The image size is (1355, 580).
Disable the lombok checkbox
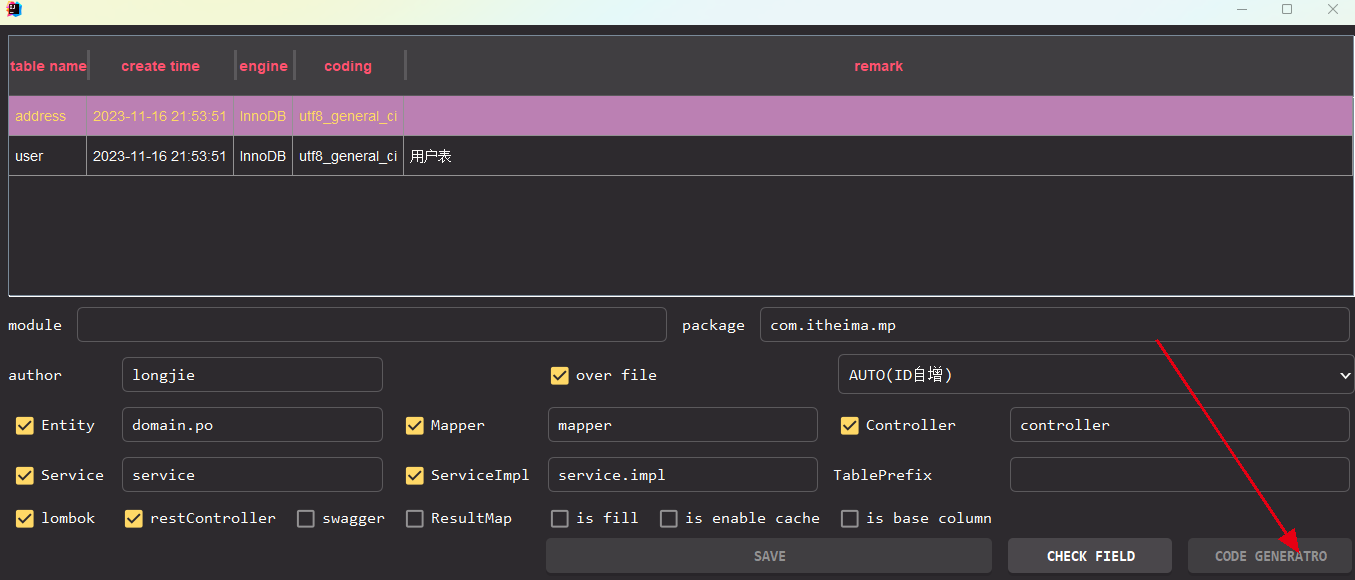click(25, 519)
